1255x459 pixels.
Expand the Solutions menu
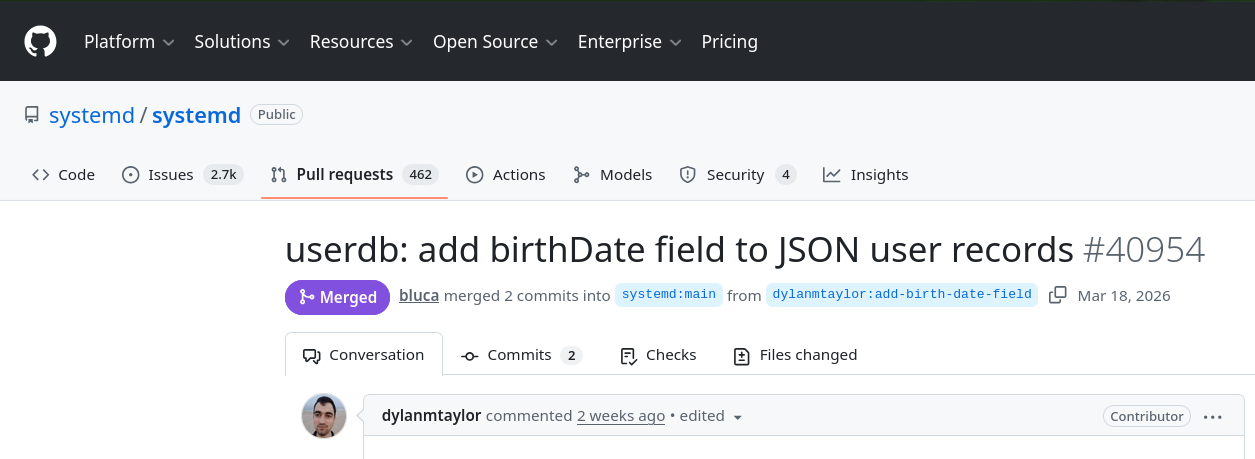pos(242,42)
